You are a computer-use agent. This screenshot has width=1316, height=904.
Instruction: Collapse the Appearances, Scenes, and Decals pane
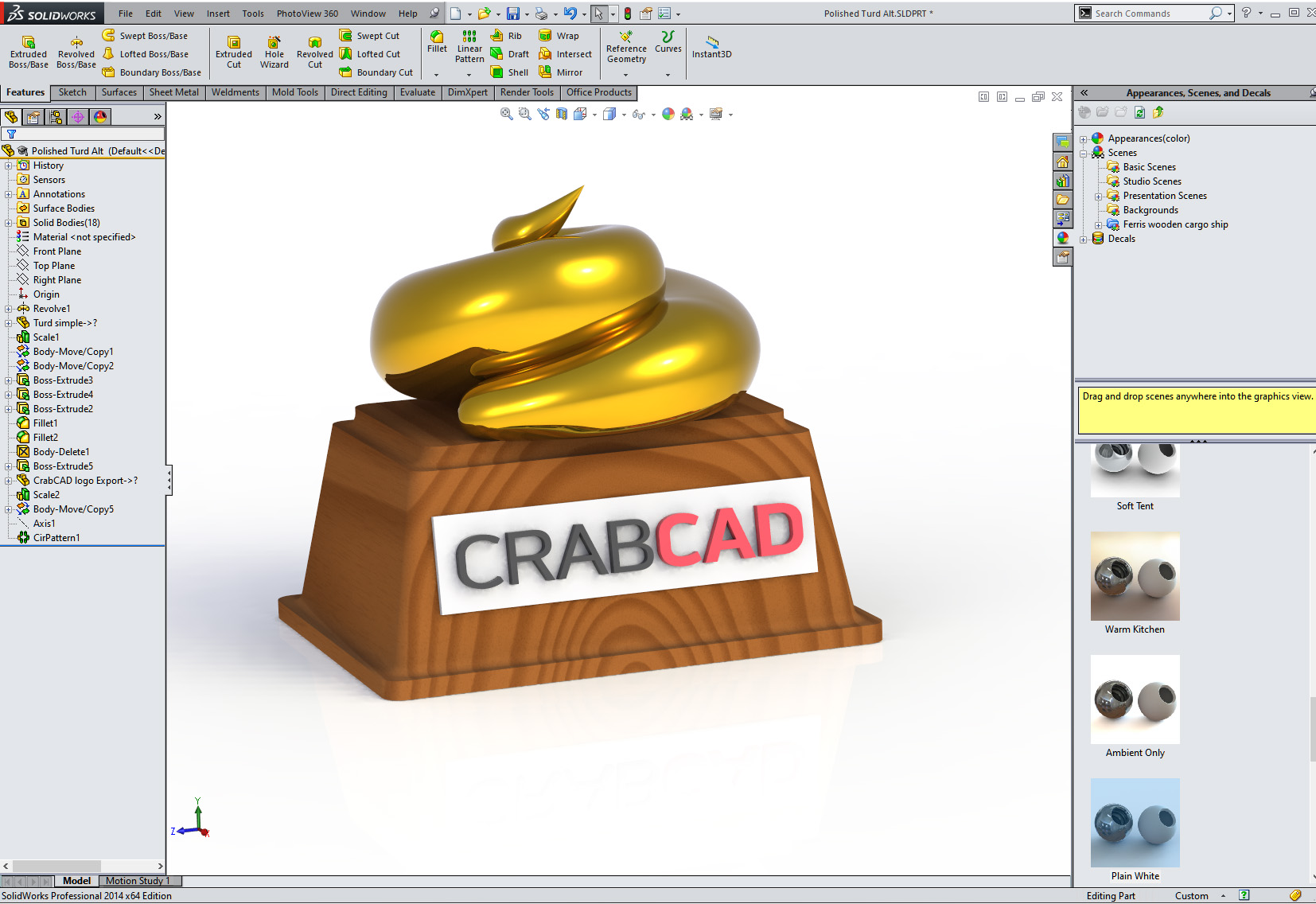coord(1084,93)
